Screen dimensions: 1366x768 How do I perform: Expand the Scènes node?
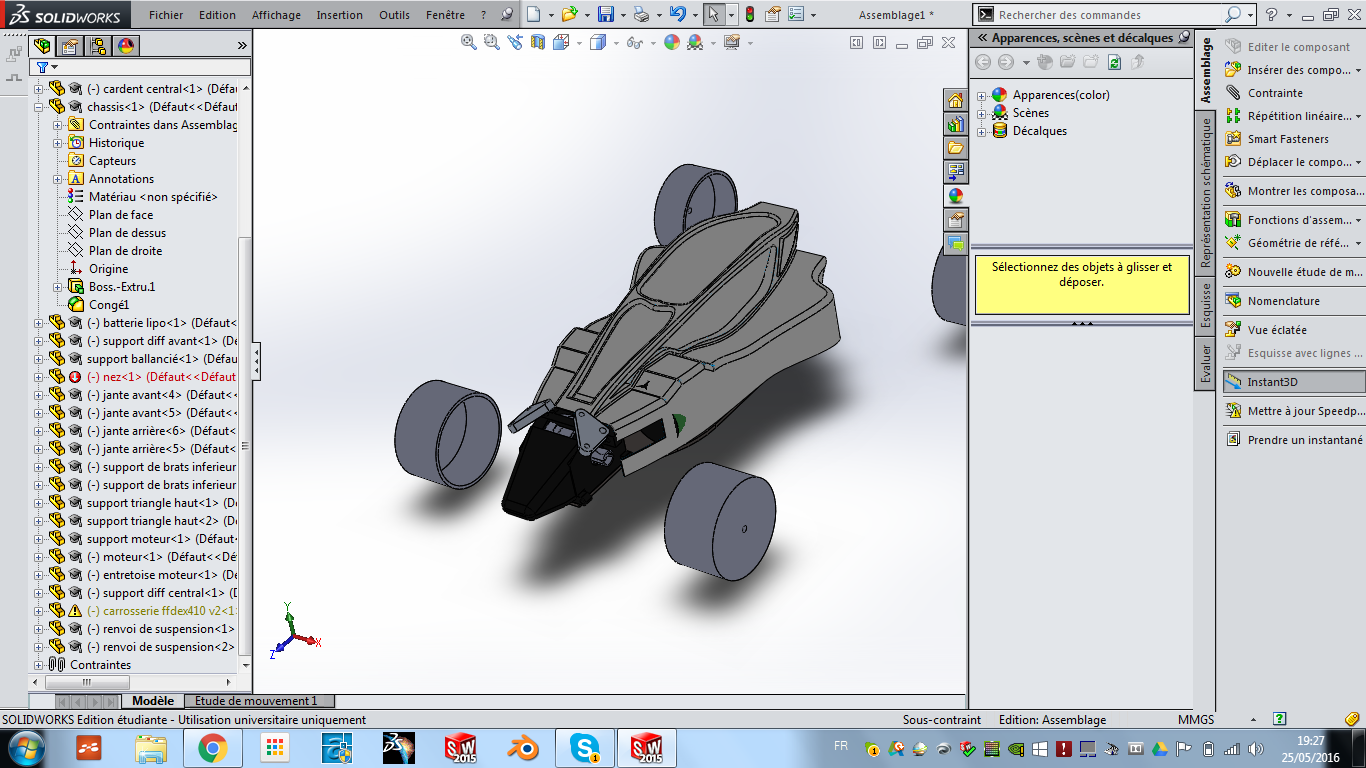coord(981,113)
